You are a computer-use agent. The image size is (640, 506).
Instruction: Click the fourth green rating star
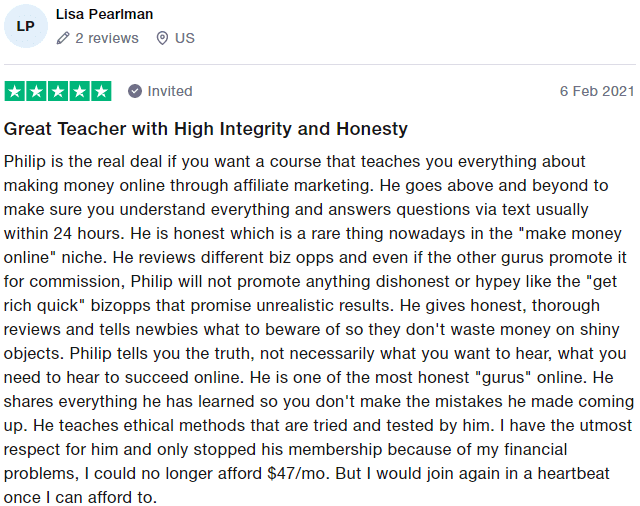[80, 91]
